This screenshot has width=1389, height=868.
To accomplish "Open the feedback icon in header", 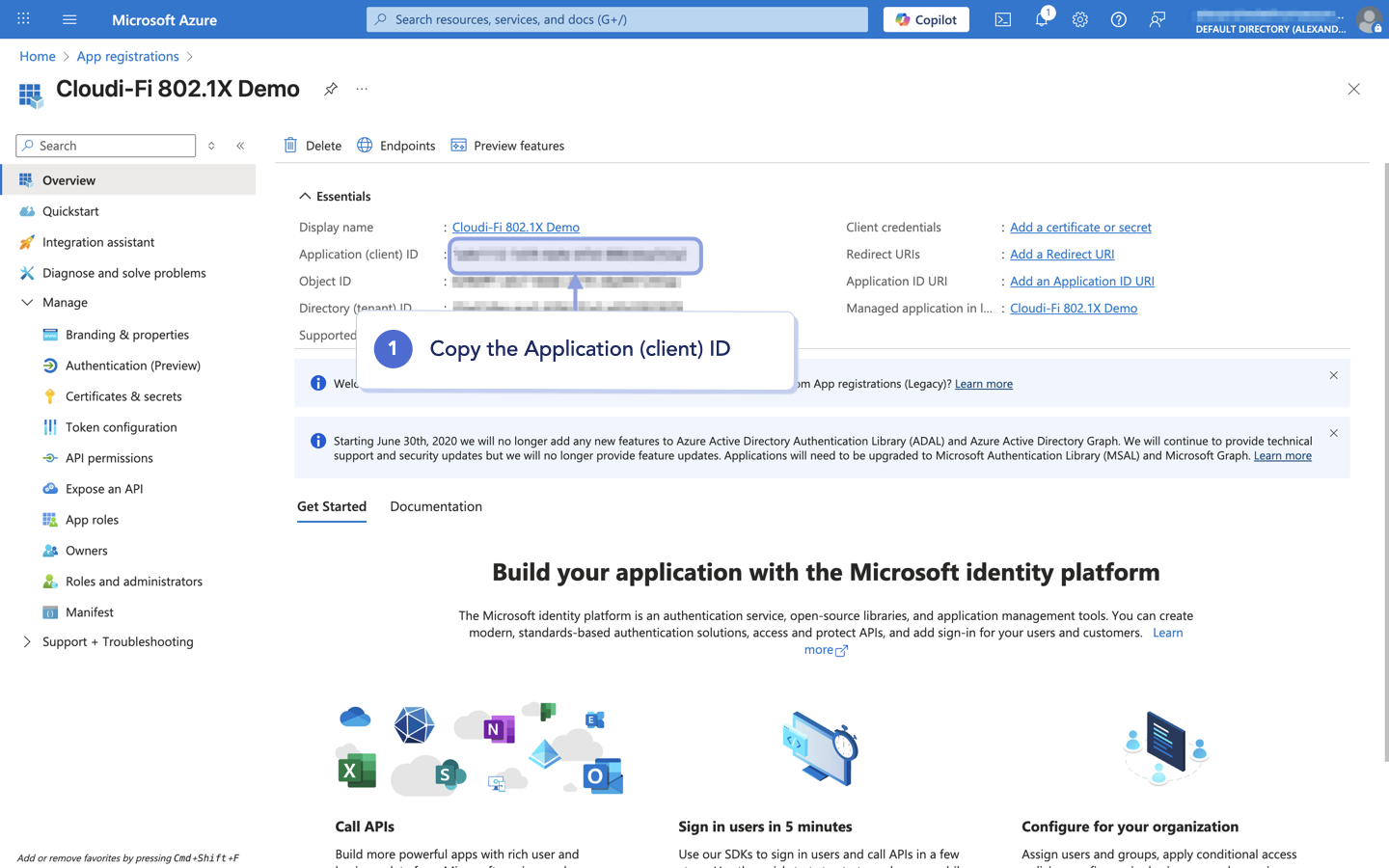I will click(1157, 19).
